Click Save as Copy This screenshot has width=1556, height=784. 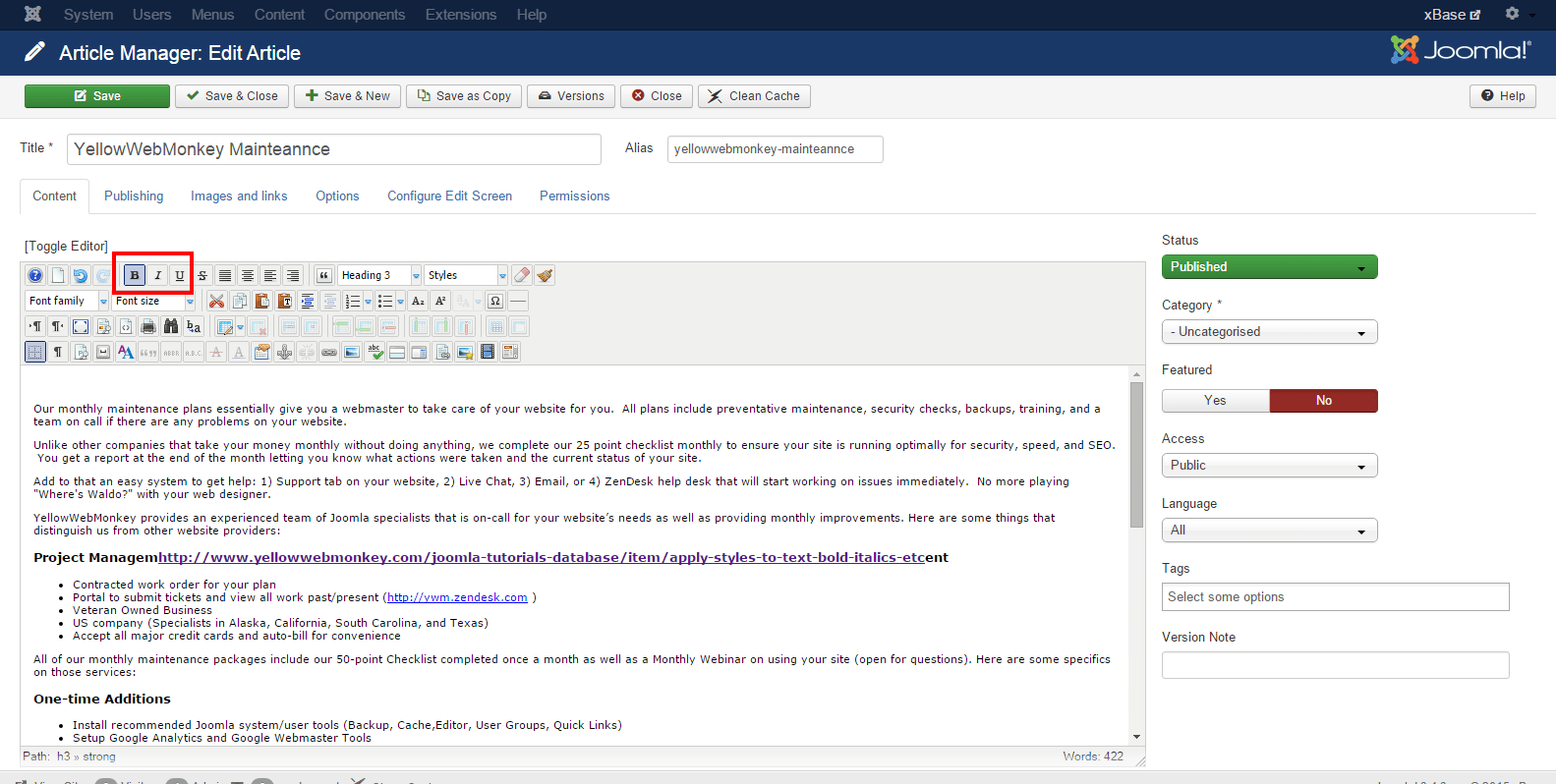(x=464, y=95)
